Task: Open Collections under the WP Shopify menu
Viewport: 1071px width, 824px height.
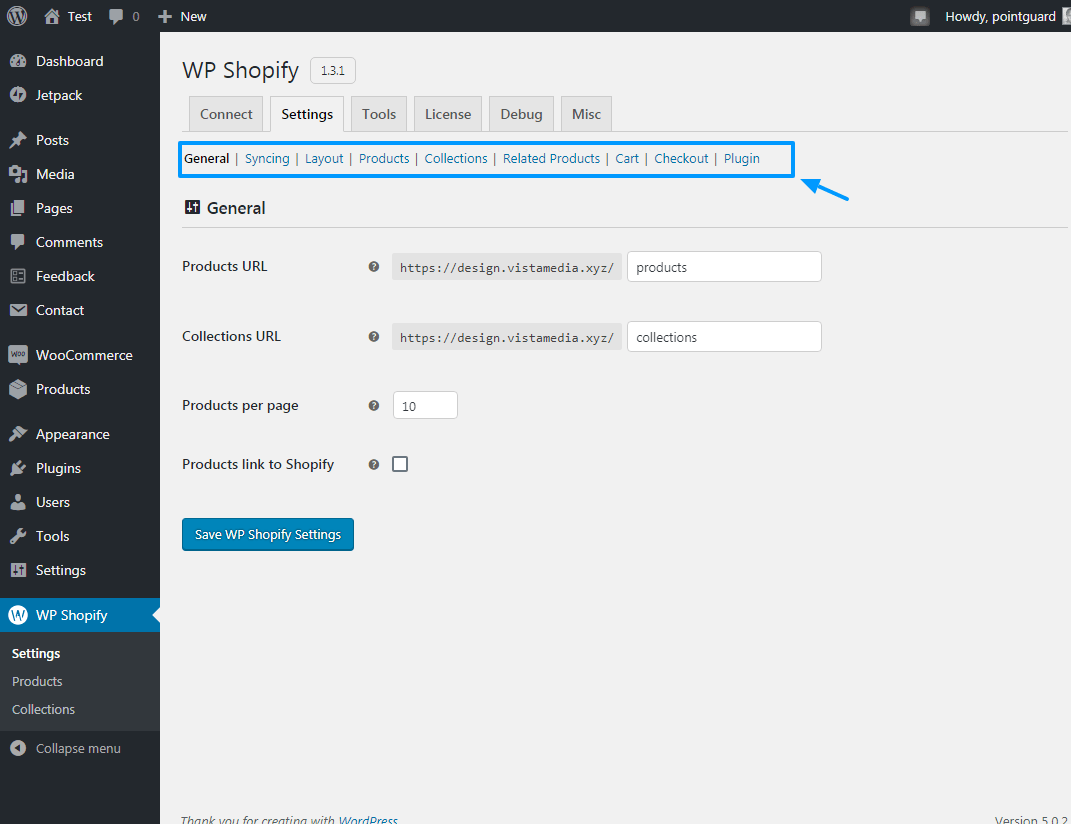Action: click(x=43, y=709)
